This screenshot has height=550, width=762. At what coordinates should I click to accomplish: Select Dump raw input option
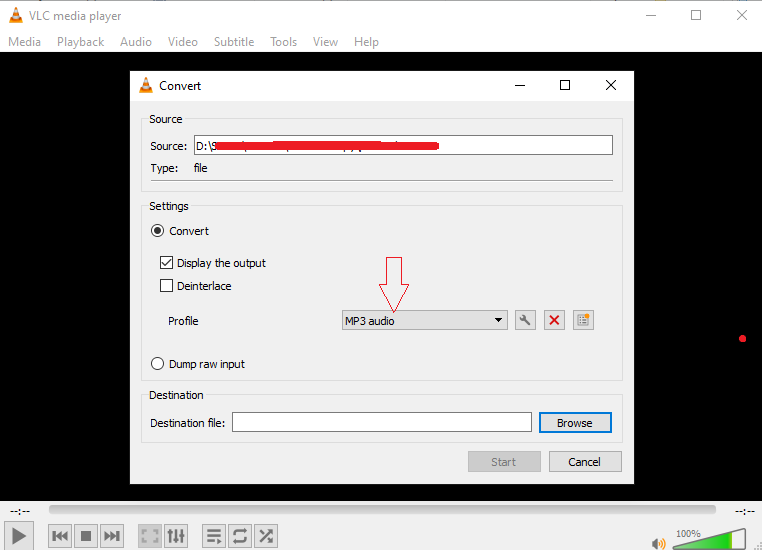point(157,364)
